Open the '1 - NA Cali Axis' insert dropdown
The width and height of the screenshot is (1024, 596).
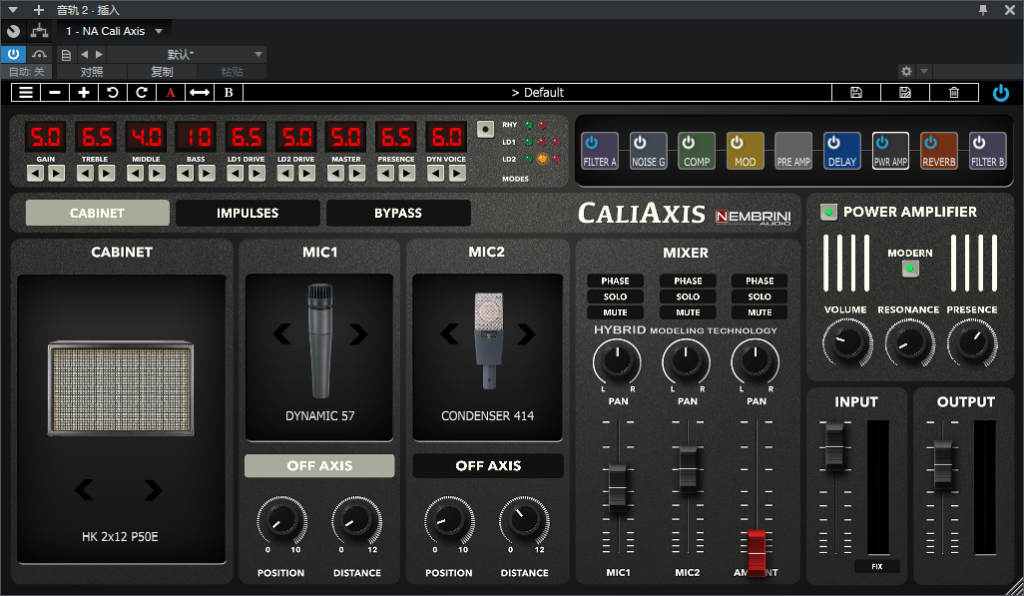114,31
